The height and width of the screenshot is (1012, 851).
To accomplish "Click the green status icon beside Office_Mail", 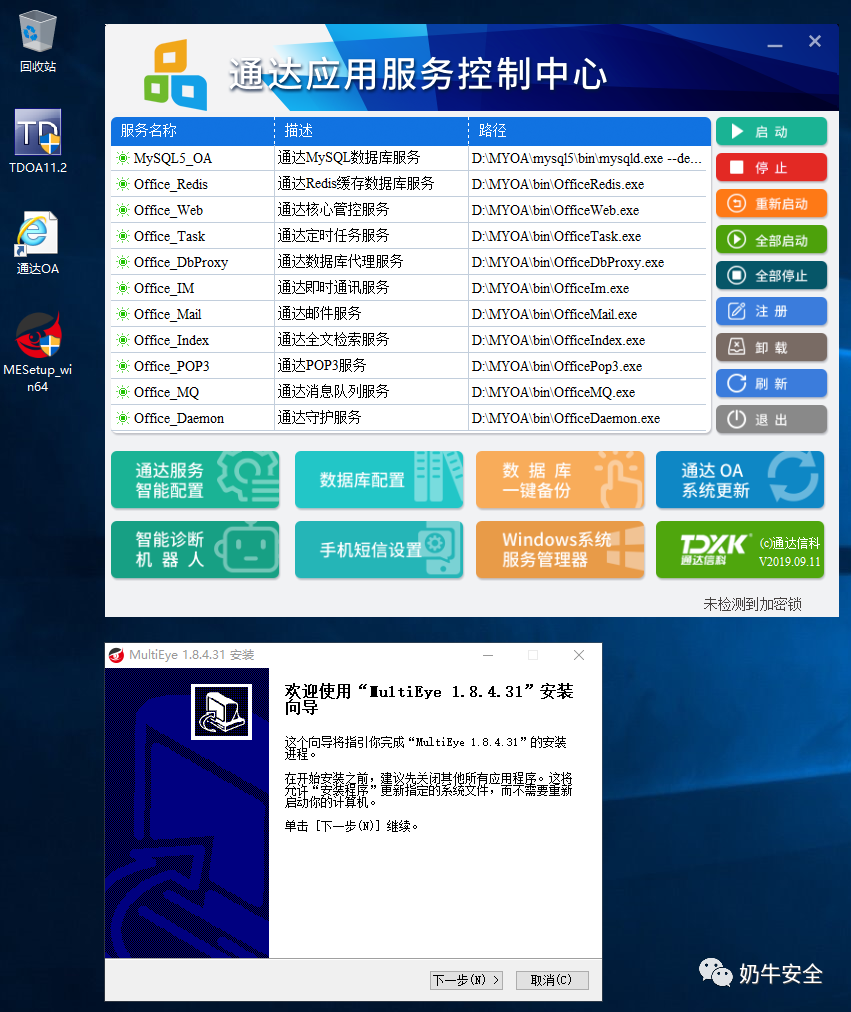I will pos(123,314).
